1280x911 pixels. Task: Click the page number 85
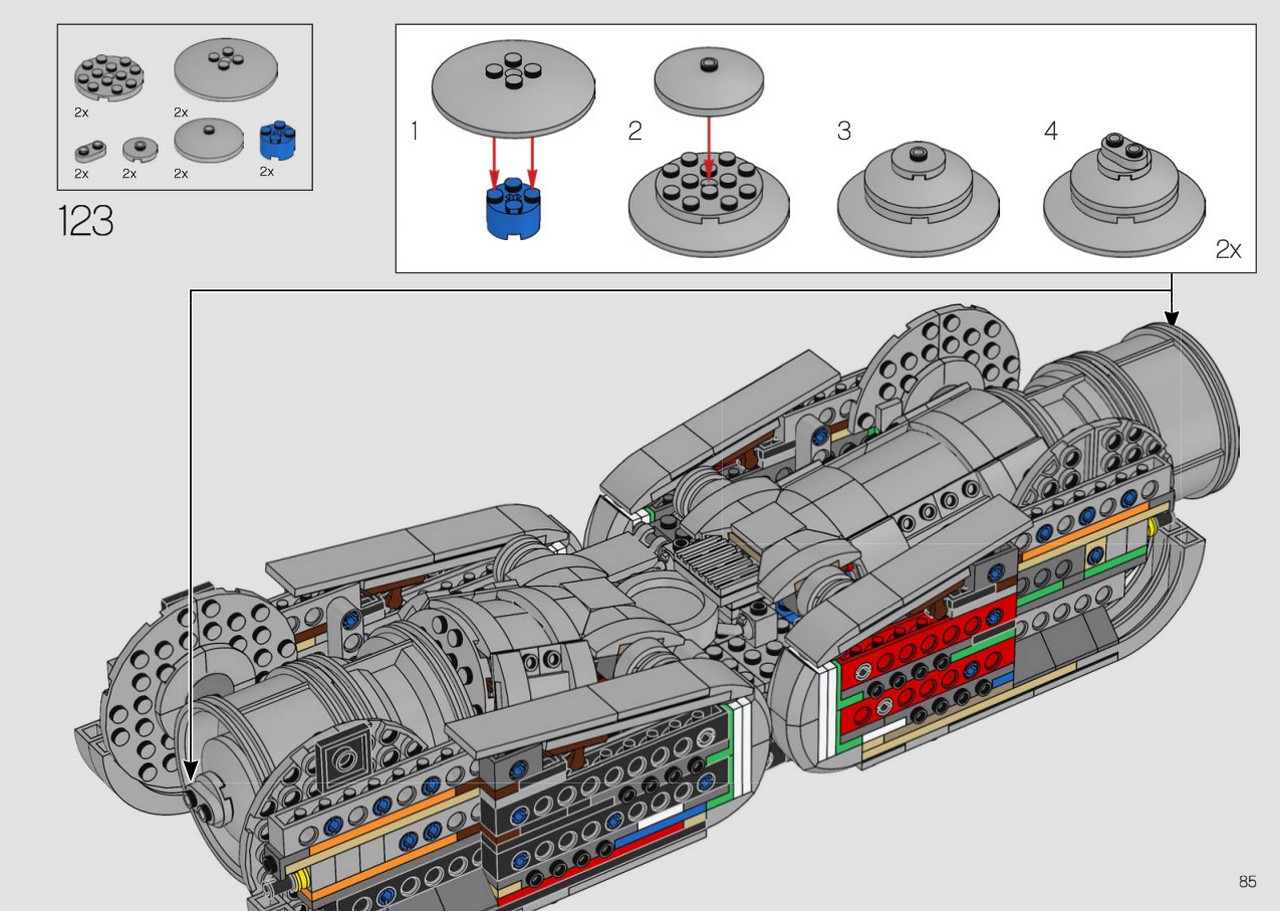pos(1247,882)
